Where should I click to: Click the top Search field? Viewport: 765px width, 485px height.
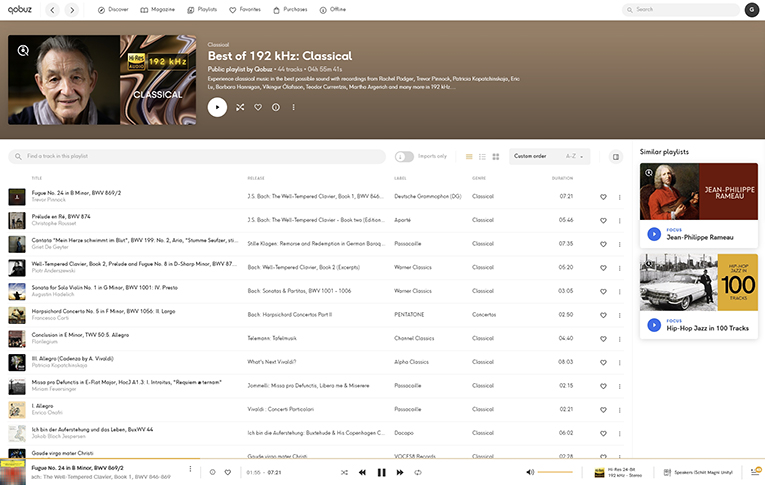pyautogui.click(x=681, y=10)
